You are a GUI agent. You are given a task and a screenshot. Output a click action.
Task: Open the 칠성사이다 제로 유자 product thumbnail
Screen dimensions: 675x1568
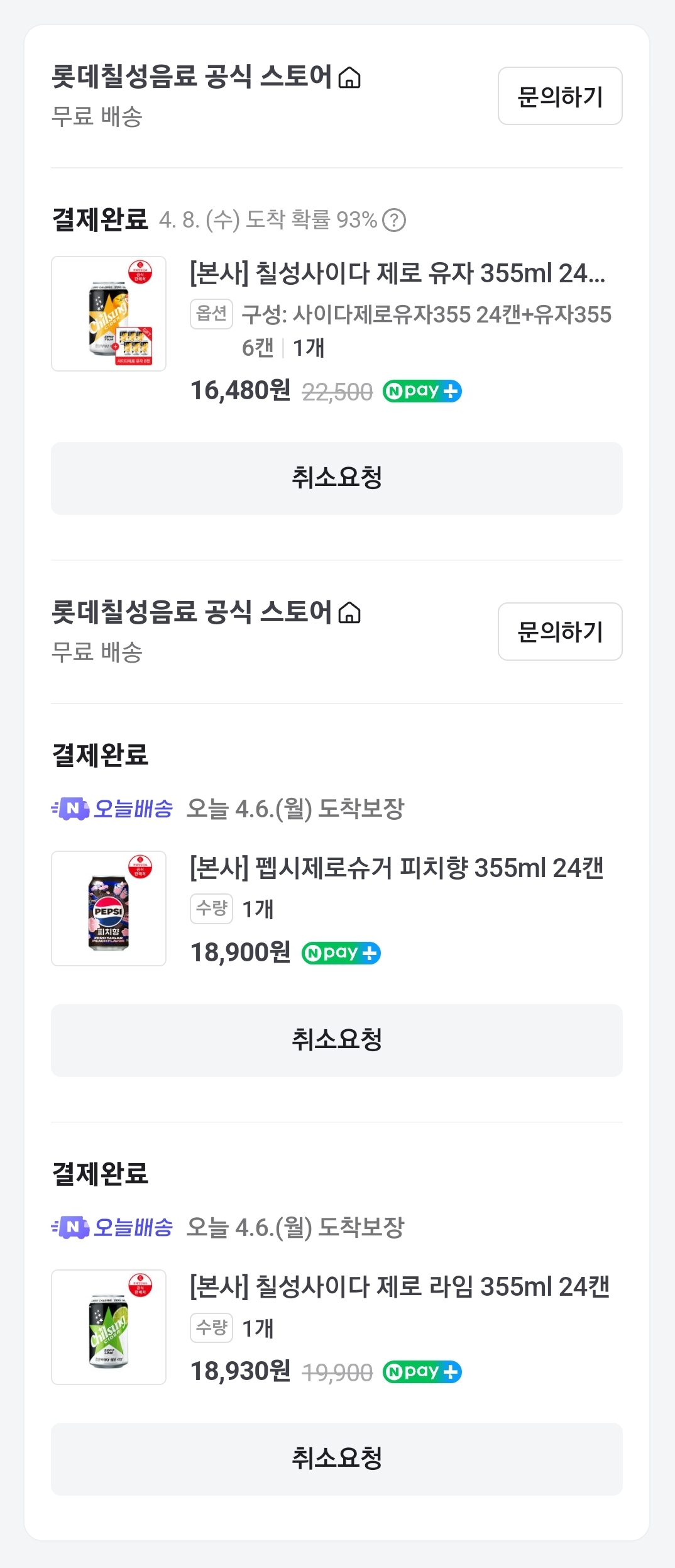(109, 314)
